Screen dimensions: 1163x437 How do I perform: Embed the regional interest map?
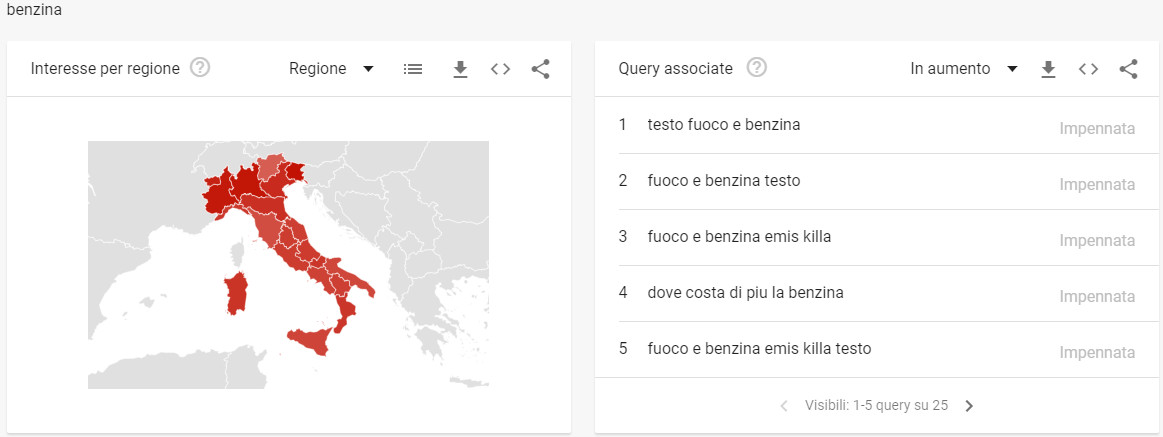[x=501, y=69]
